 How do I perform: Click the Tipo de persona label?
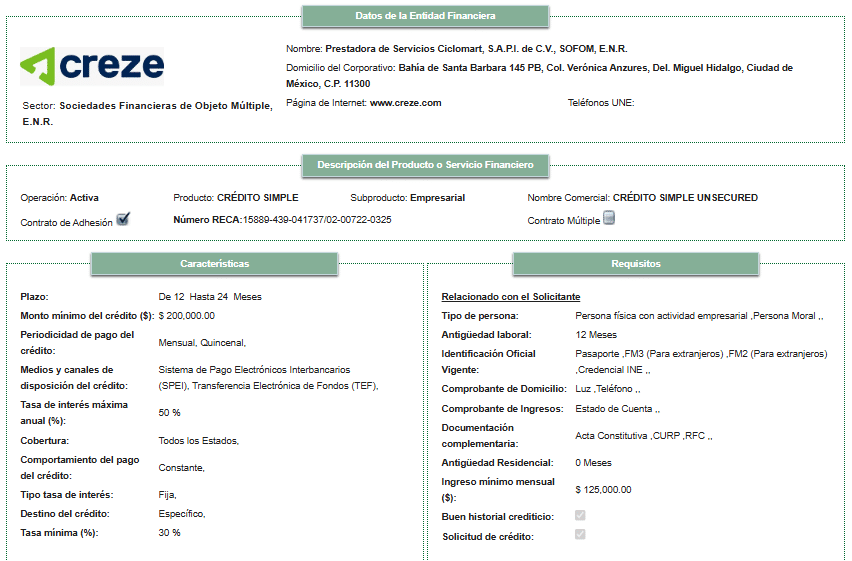click(480, 316)
